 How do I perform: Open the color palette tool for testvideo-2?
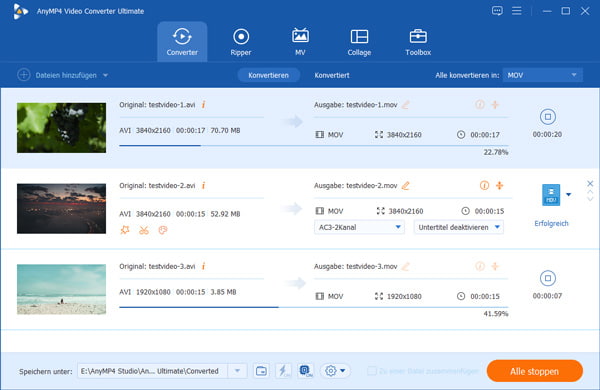point(163,230)
